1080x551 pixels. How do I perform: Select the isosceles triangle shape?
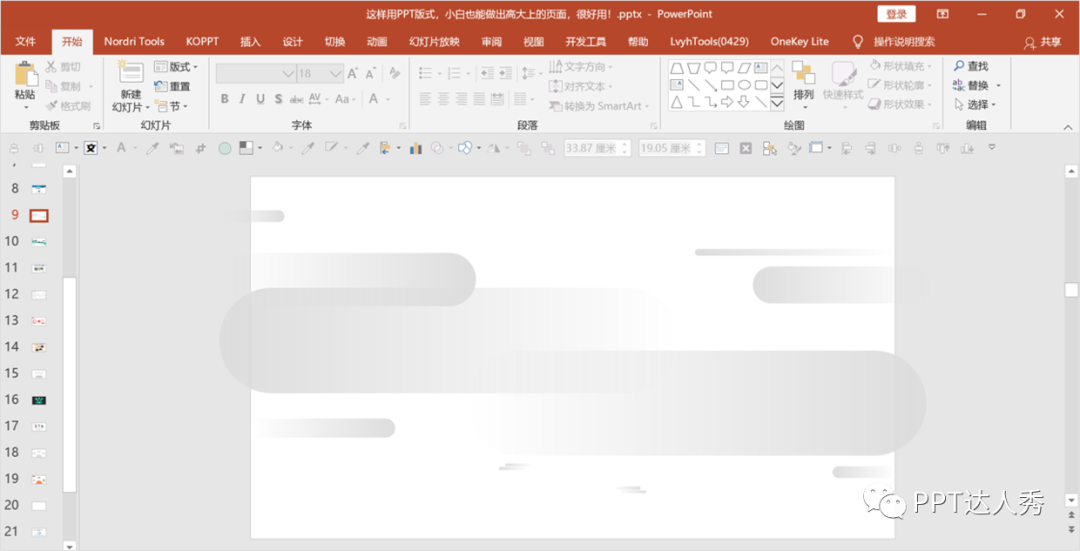pos(677,103)
